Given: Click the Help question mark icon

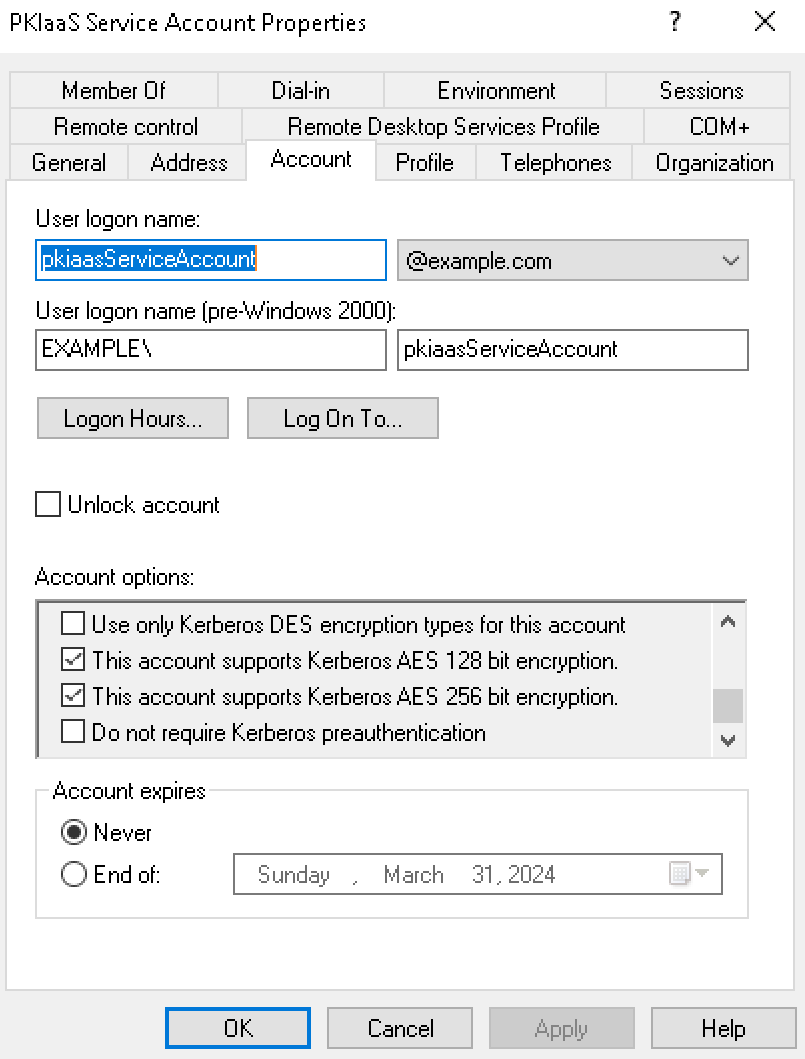Looking at the screenshot, I should (x=676, y=22).
